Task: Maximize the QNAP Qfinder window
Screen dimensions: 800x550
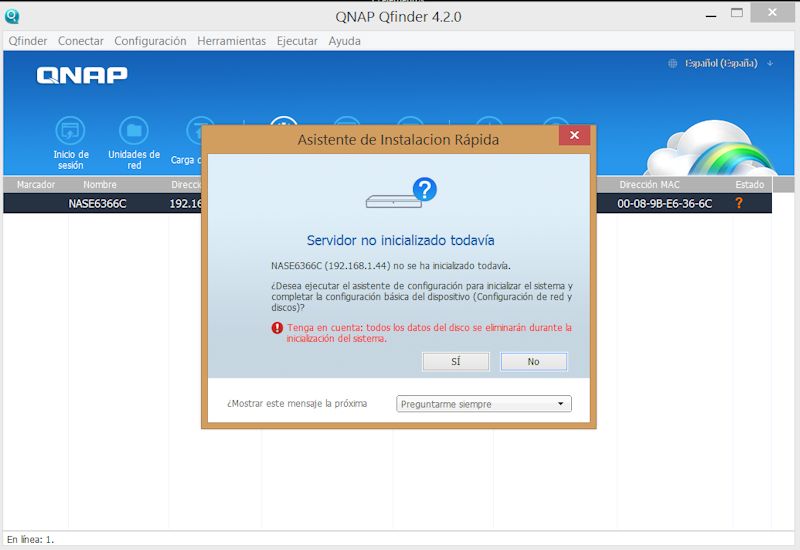Action: tap(737, 13)
